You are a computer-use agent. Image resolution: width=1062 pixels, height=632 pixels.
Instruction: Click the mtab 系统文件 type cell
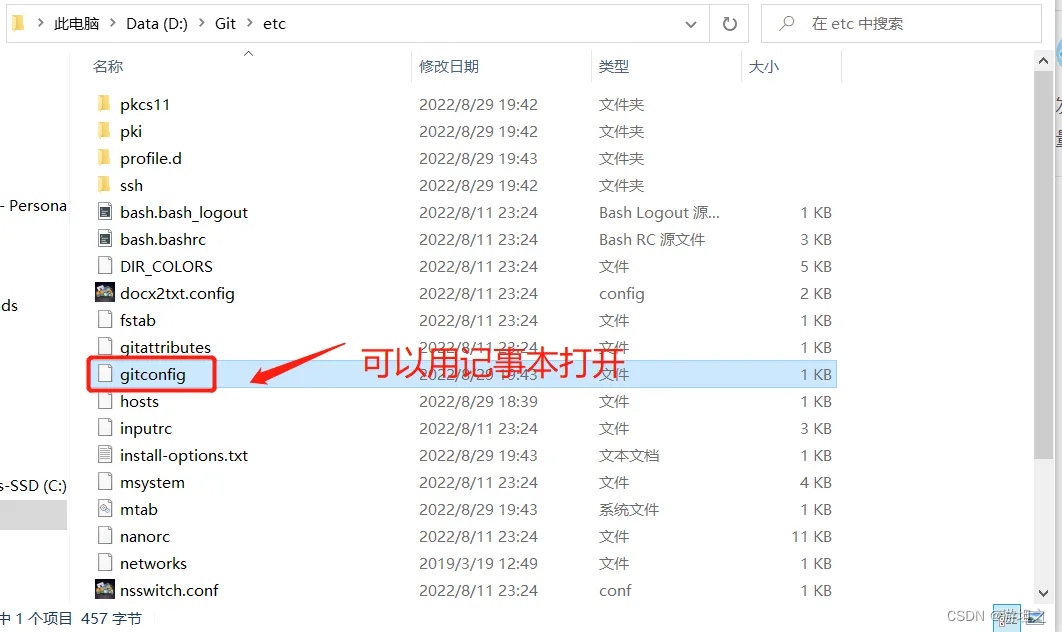[629, 509]
